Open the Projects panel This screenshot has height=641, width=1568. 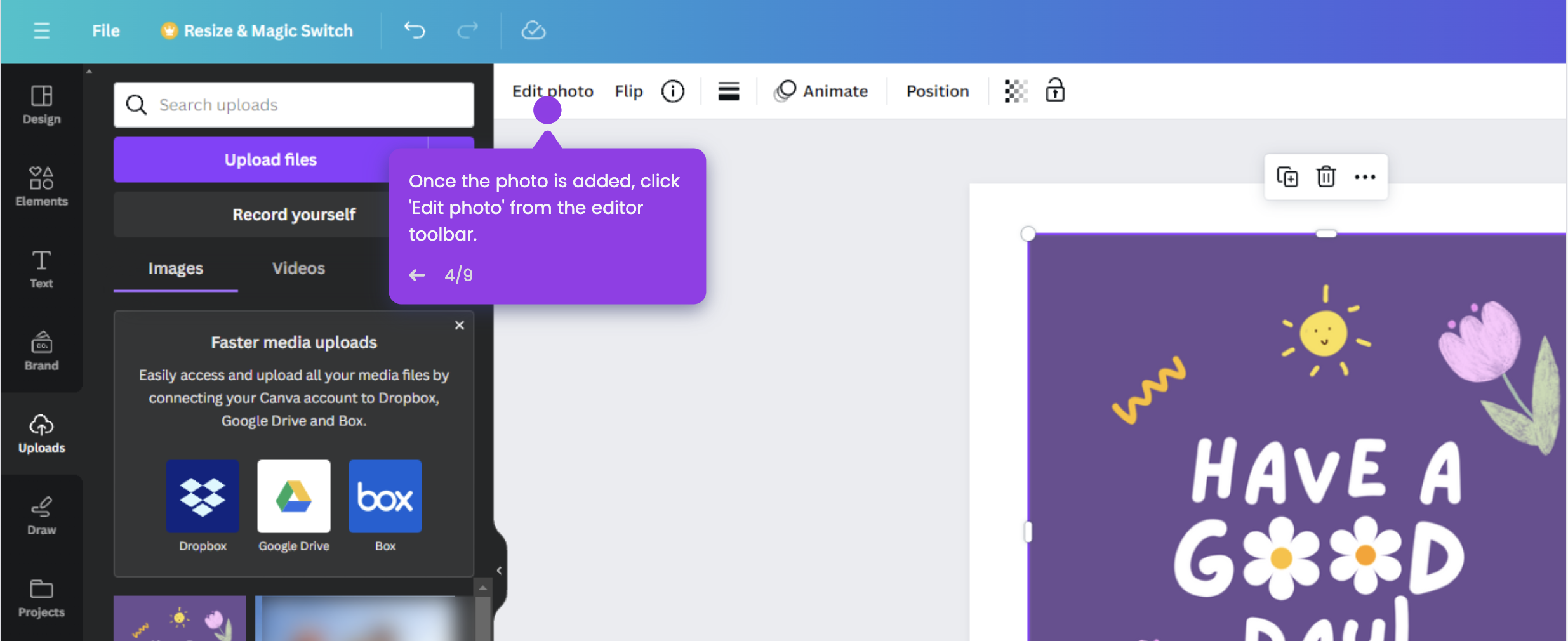(x=41, y=597)
